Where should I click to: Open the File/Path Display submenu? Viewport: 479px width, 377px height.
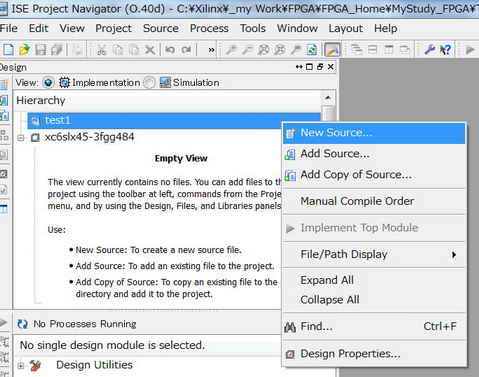click(x=374, y=254)
